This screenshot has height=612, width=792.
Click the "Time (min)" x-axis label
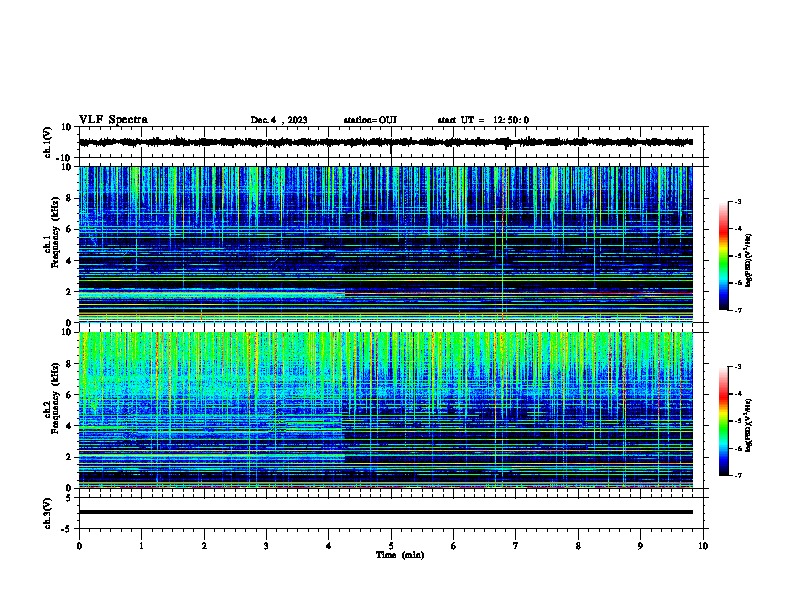[400, 555]
